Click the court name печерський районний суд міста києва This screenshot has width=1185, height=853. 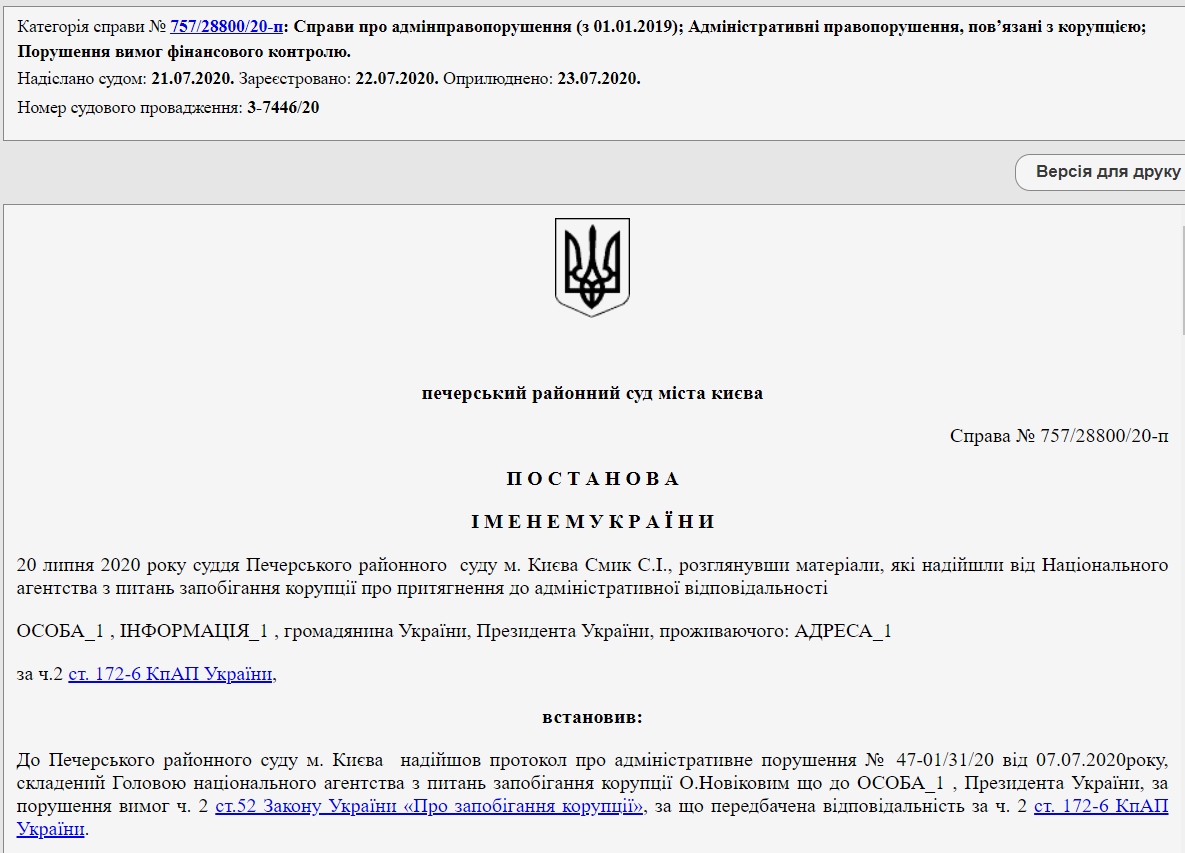point(592,393)
